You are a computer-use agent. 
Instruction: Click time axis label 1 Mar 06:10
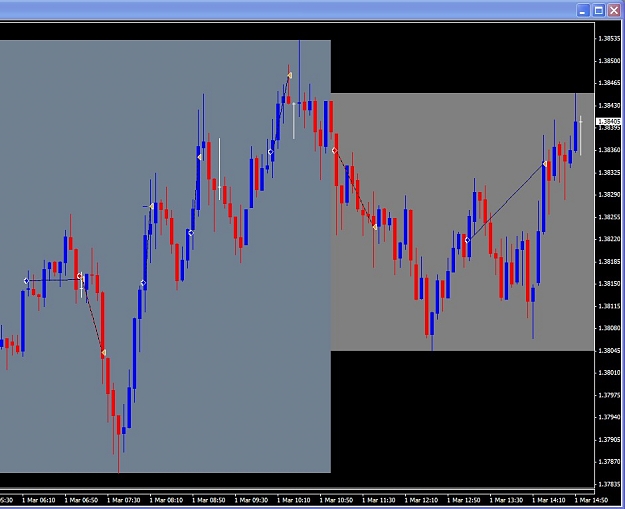38,500
